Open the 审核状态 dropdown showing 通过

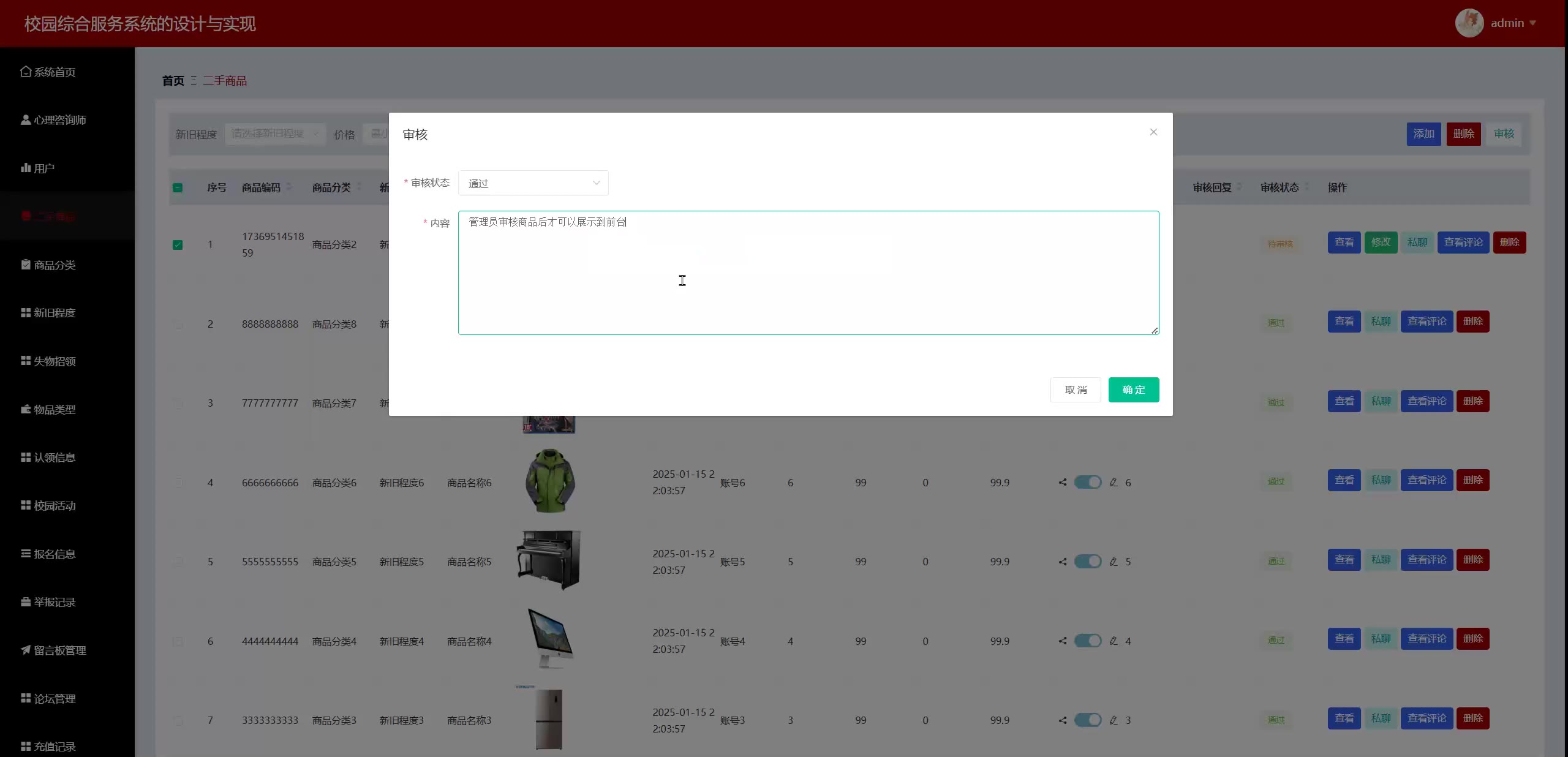click(x=533, y=183)
